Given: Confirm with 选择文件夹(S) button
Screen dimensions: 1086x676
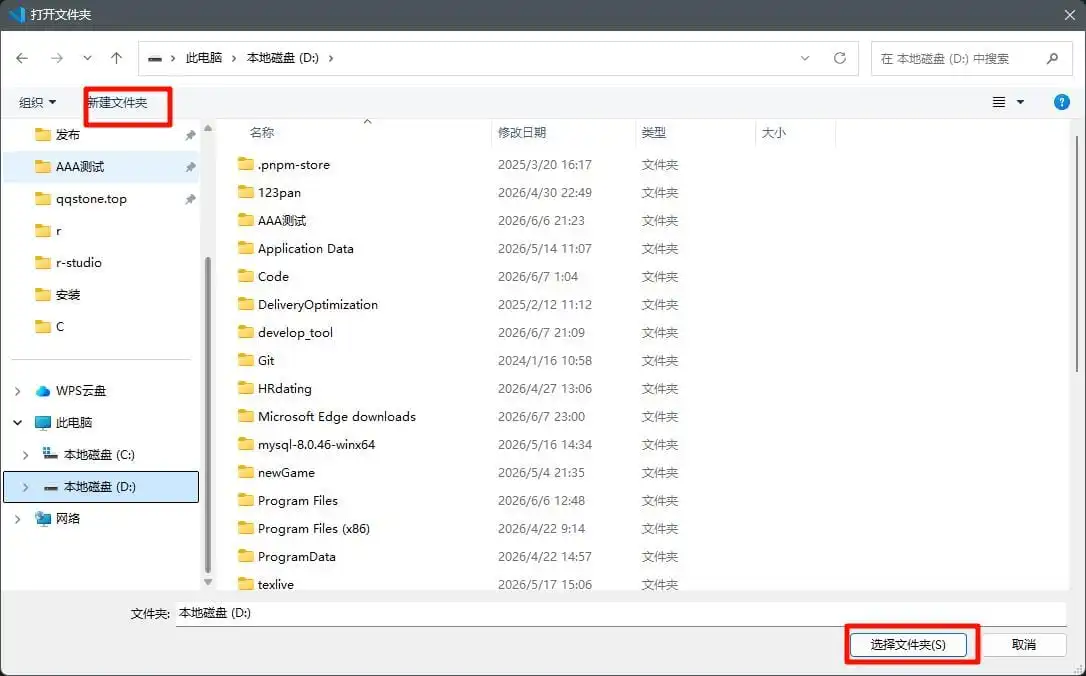Looking at the screenshot, I should click(x=908, y=645).
